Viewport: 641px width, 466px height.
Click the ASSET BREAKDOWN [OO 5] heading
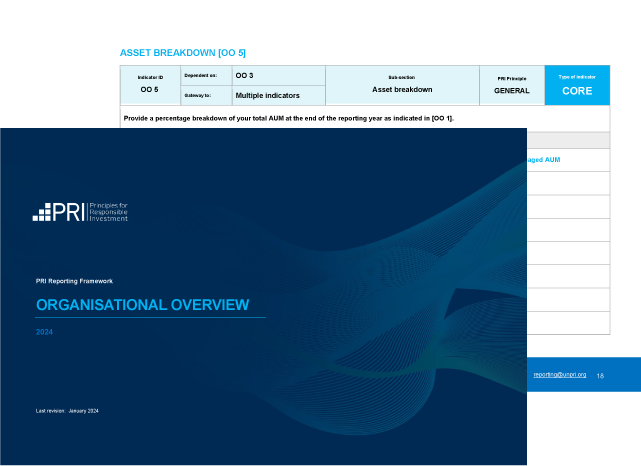click(183, 53)
